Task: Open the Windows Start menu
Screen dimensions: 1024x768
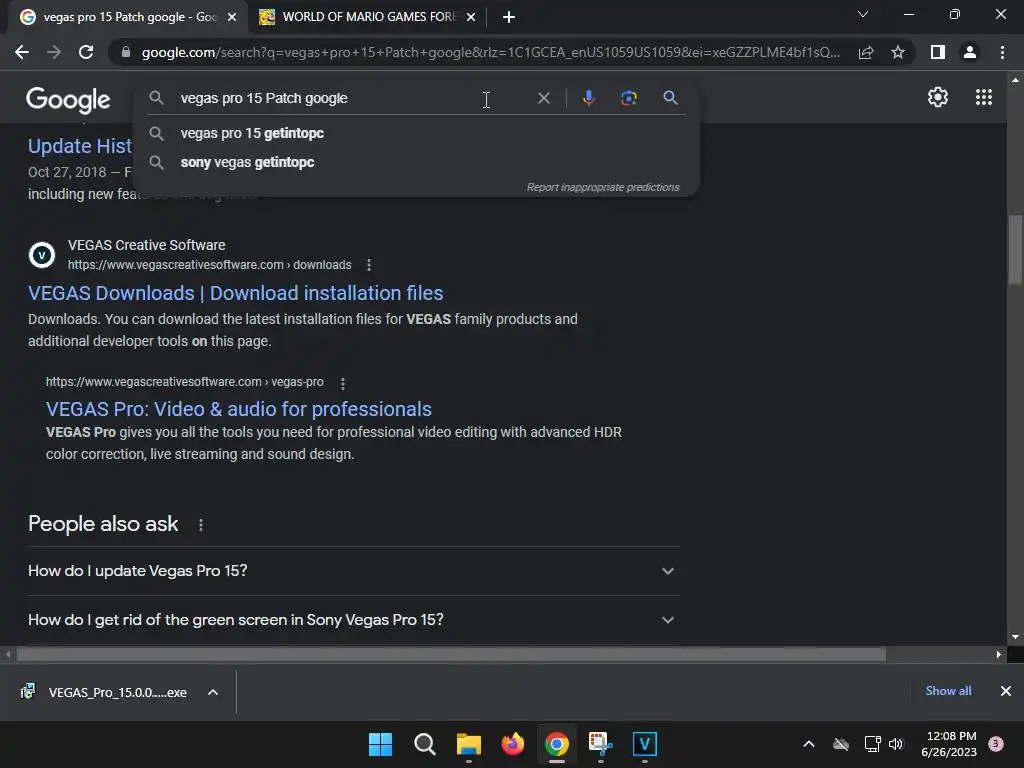Action: click(x=380, y=744)
